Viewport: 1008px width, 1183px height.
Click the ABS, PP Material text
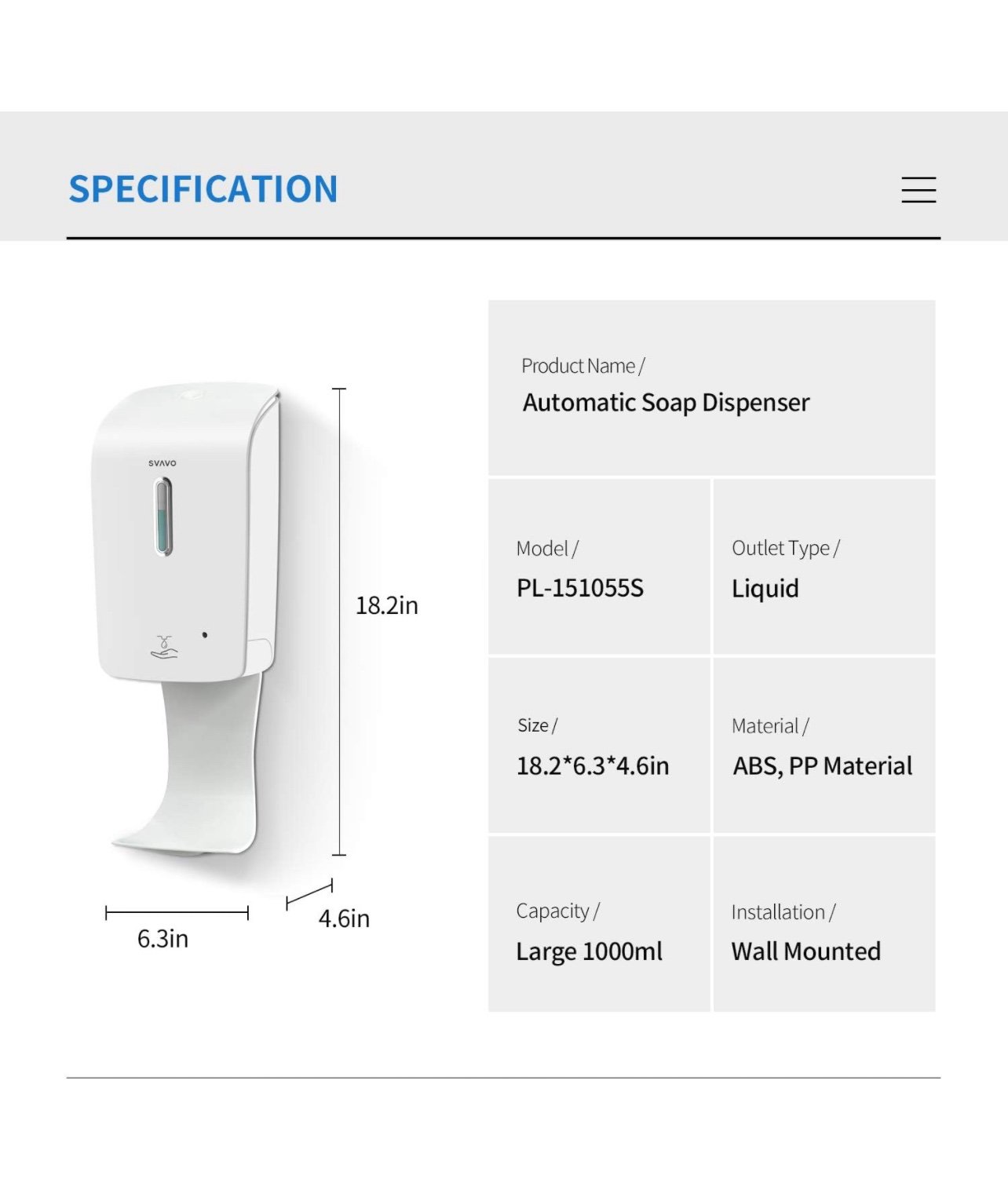tap(823, 765)
